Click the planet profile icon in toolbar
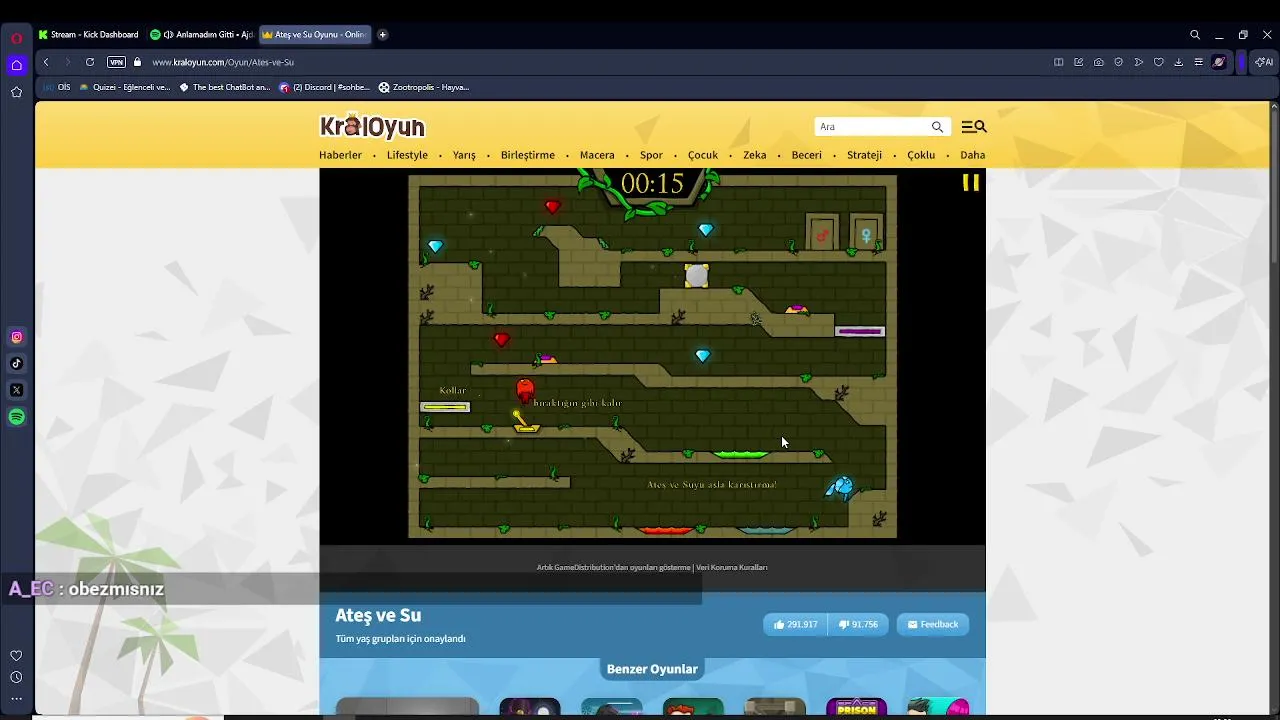Viewport: 1280px width, 720px height. coord(1219,62)
